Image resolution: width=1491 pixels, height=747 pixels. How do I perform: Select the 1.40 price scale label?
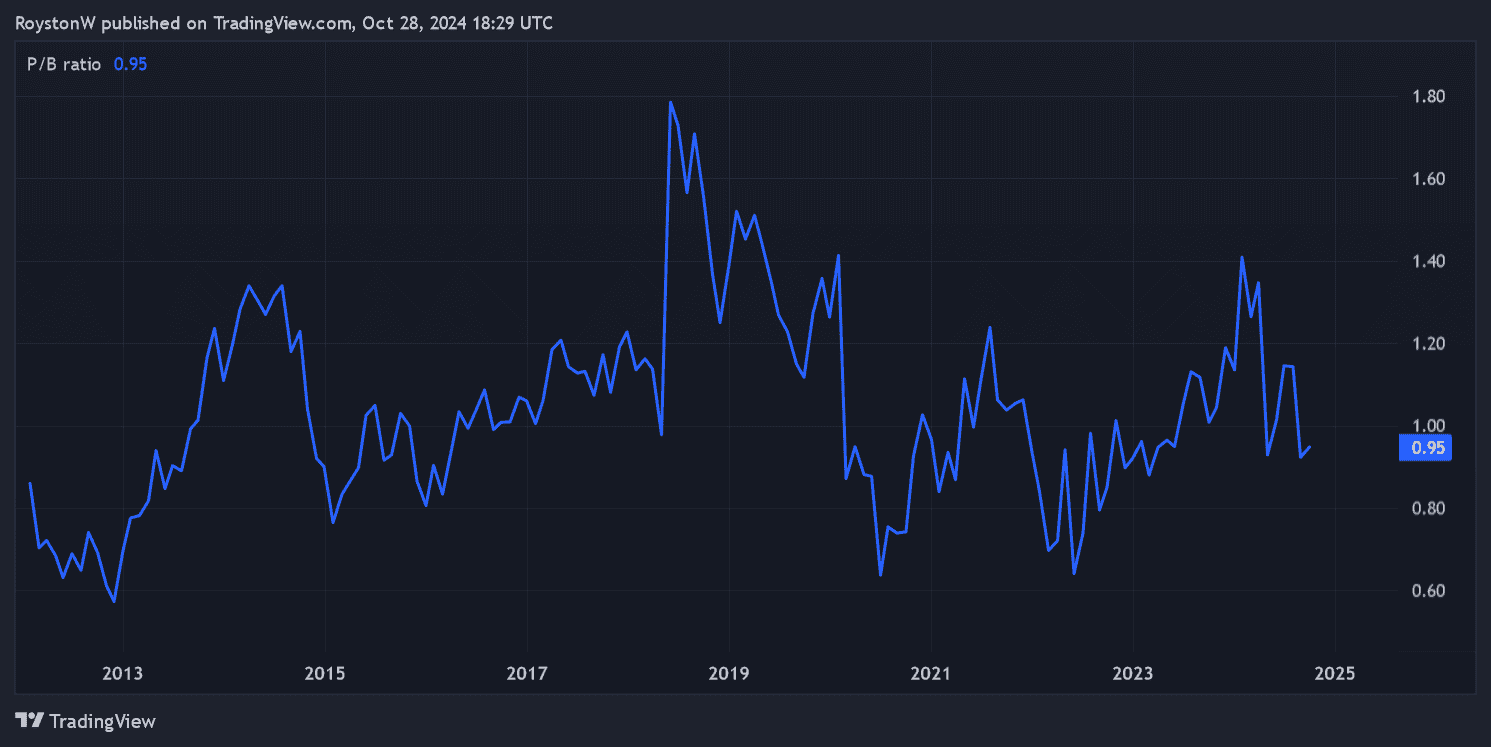click(1427, 262)
